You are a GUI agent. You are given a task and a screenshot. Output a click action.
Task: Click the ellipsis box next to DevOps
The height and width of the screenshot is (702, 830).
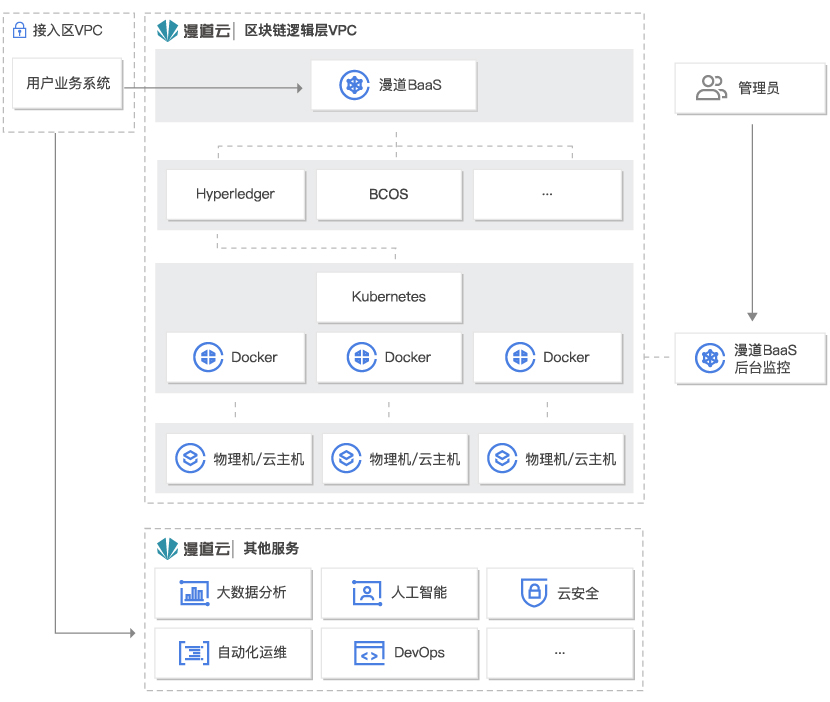560,653
